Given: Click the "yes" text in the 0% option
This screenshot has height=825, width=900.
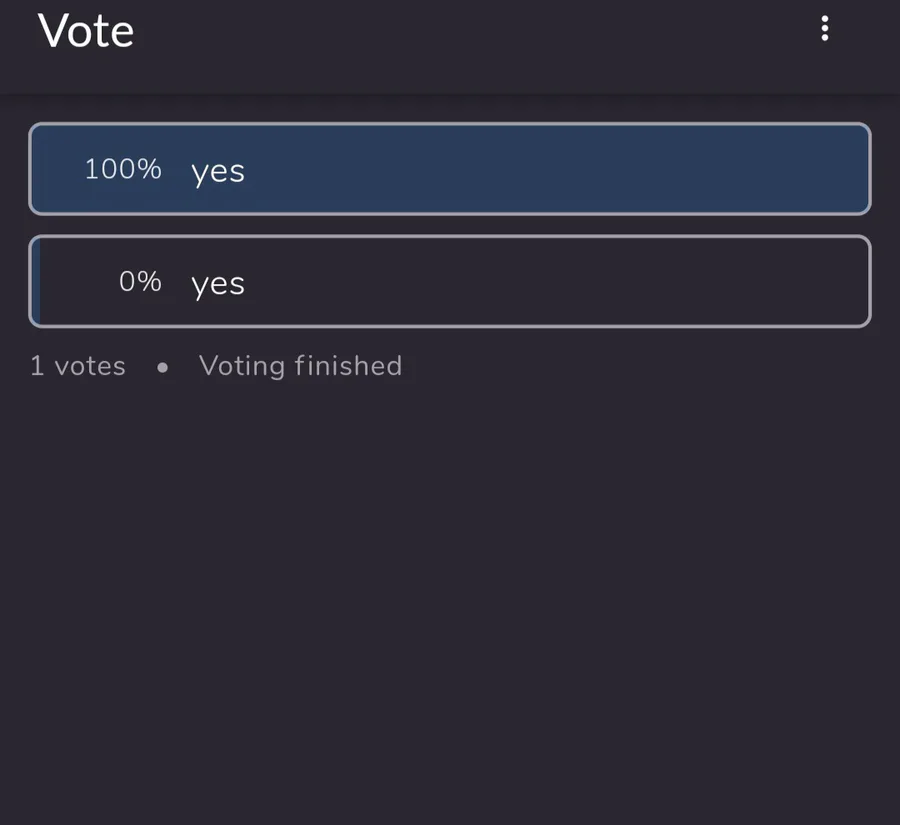Looking at the screenshot, I should (x=218, y=283).
